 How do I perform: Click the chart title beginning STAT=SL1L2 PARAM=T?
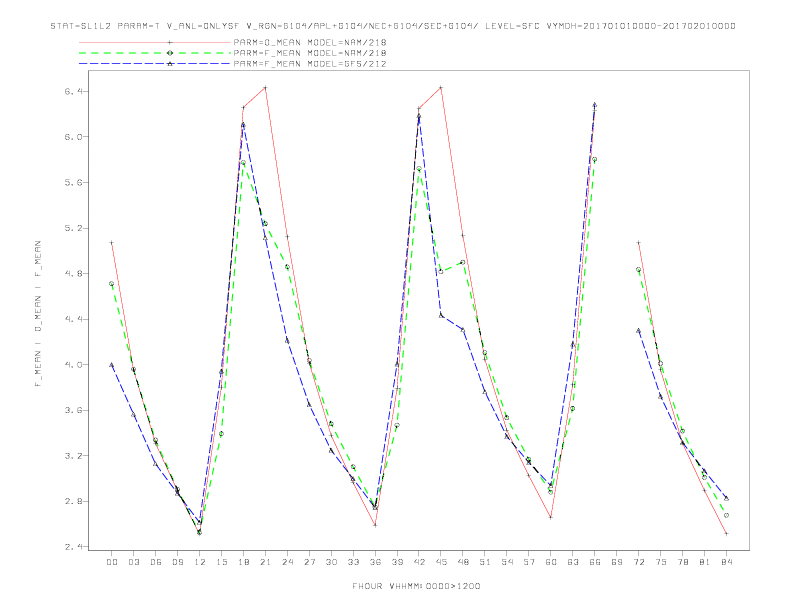click(393, 26)
